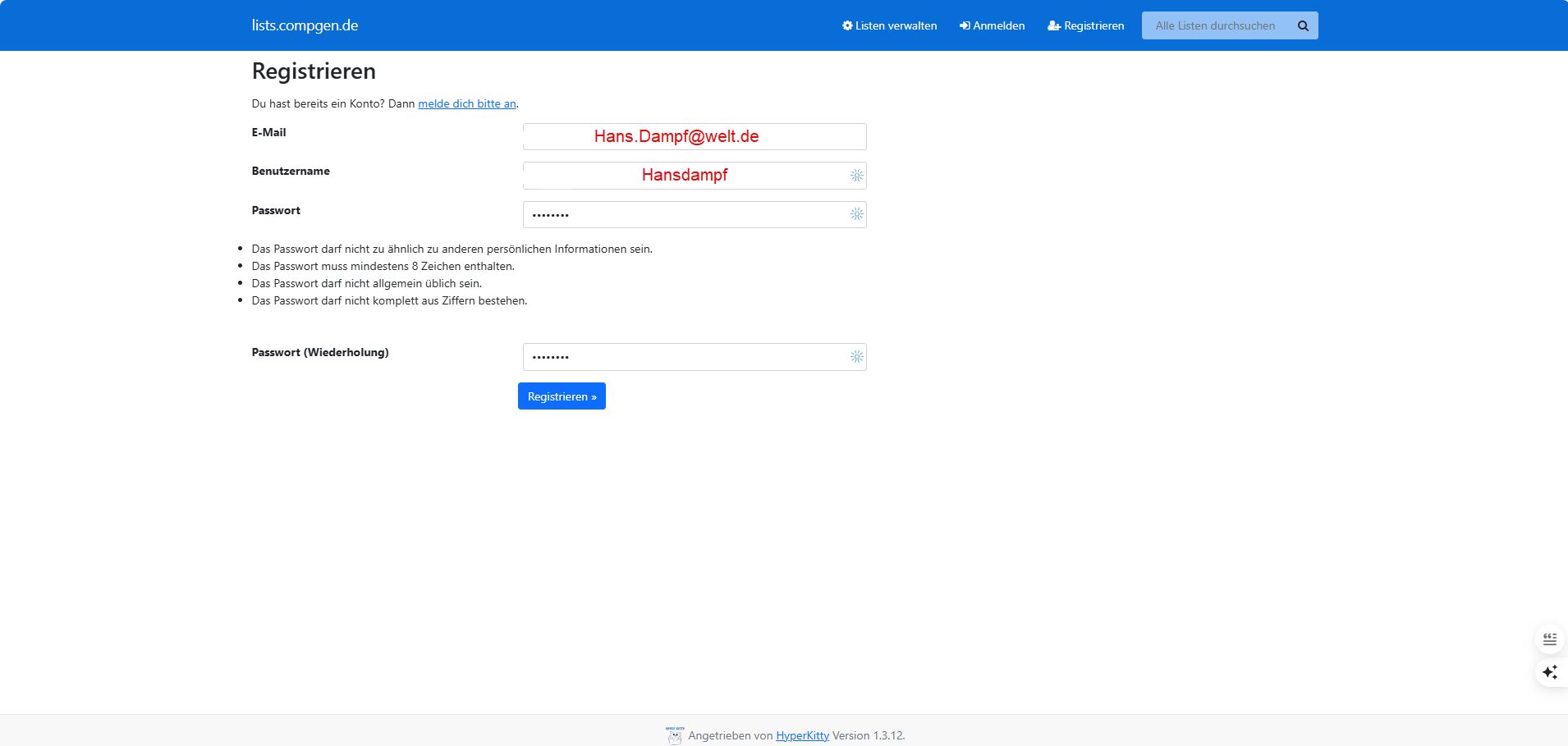Focus the Passwort (Wiederholung) input field
1568x746 pixels.
tap(685, 357)
